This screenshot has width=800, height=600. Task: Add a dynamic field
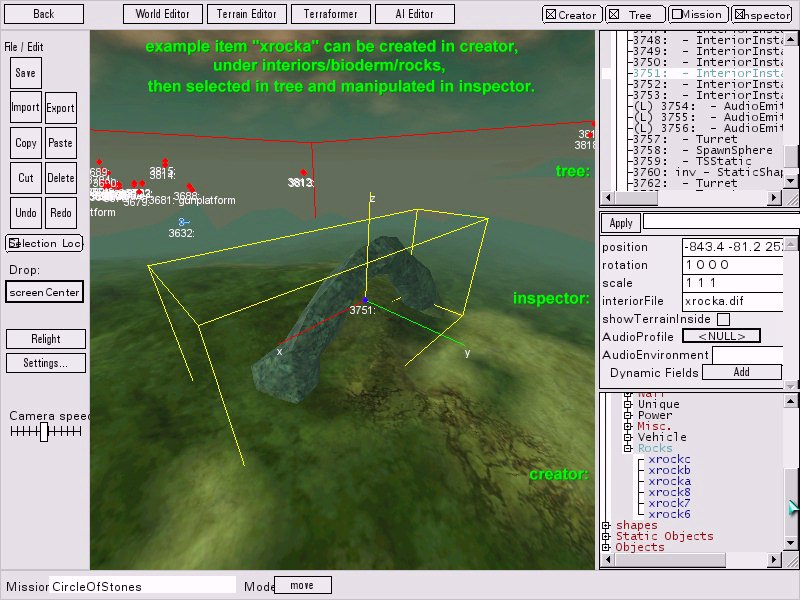click(742, 372)
